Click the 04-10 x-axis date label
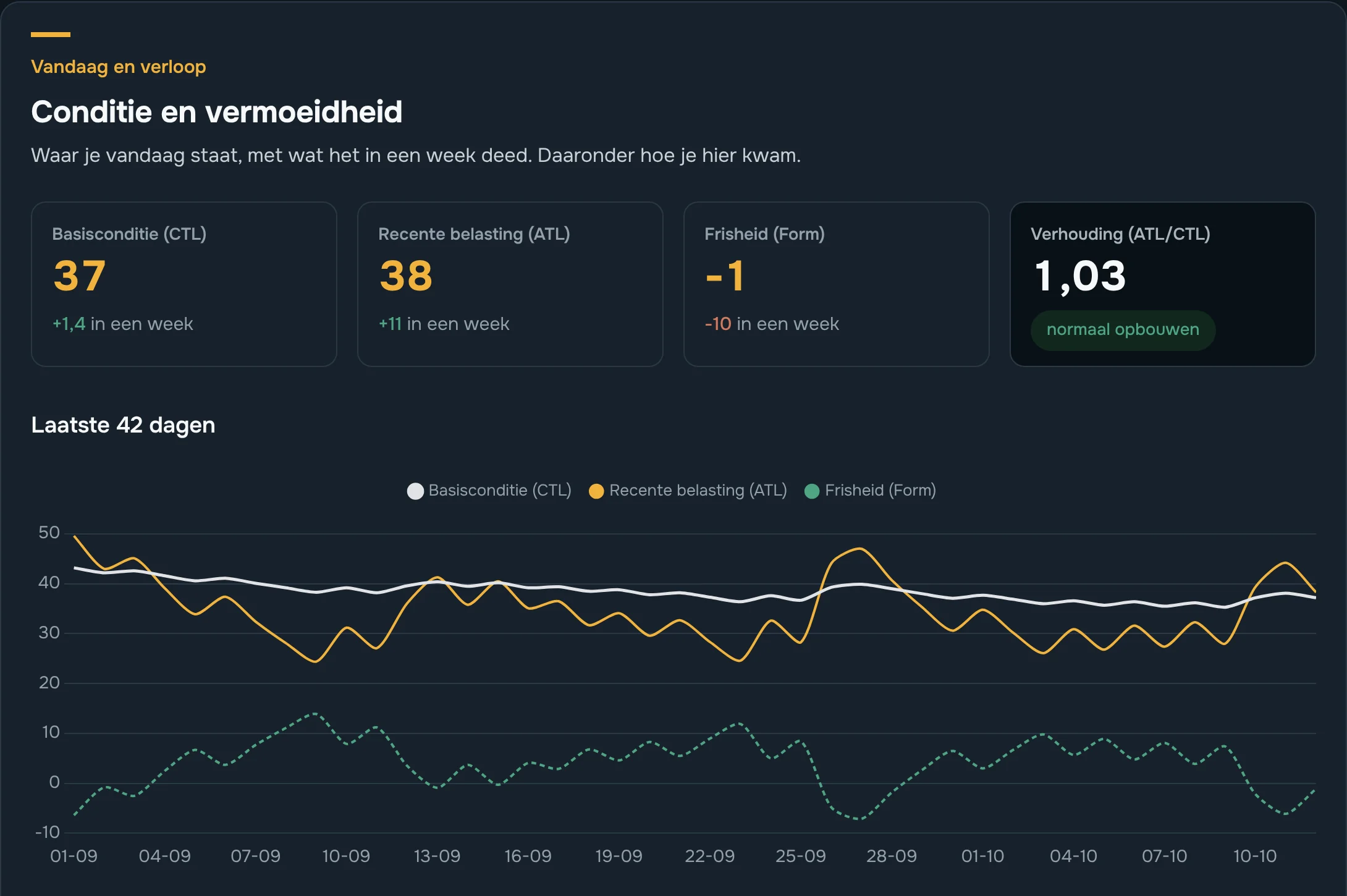Image resolution: width=1347 pixels, height=896 pixels. 1073,856
